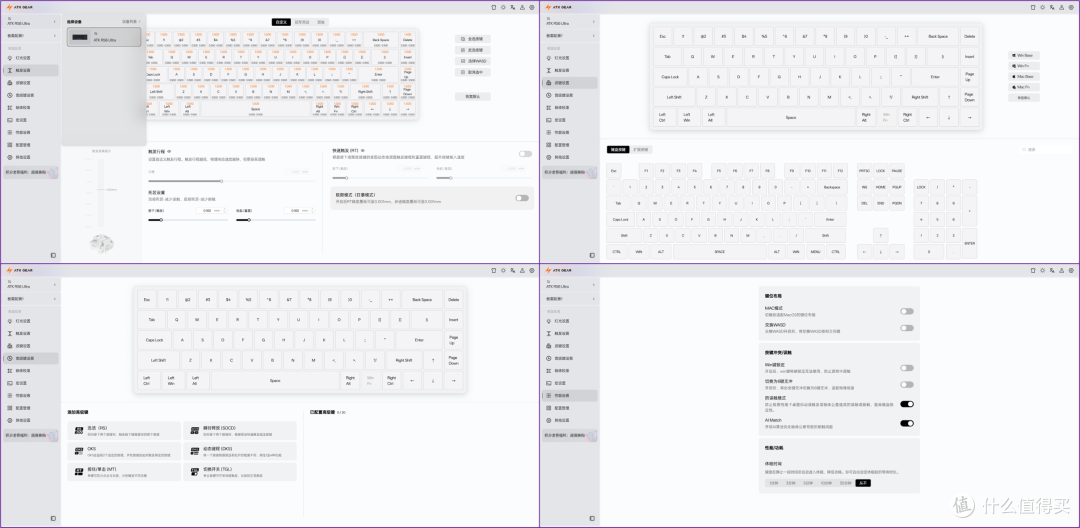
Task: Open settings gear in bottom-right window header
Action: [x=1072, y=271]
